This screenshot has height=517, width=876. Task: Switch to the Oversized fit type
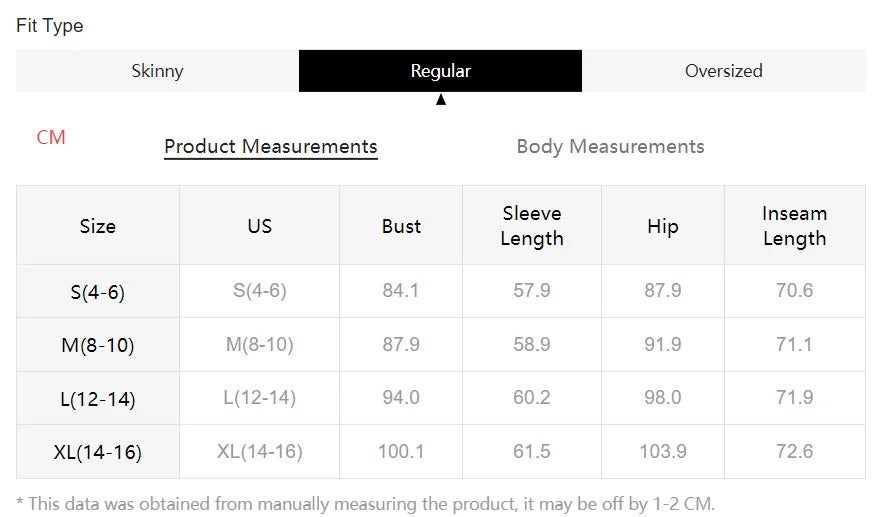[x=723, y=71]
